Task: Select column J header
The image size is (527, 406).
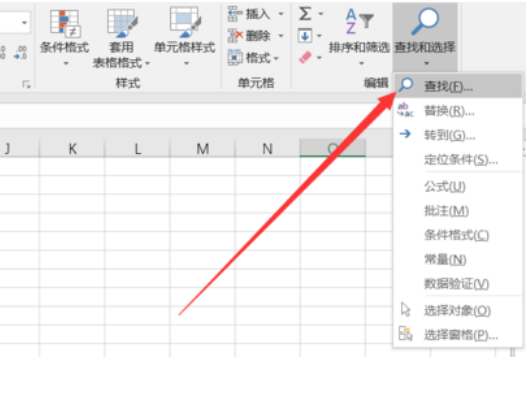Action: click(19, 148)
